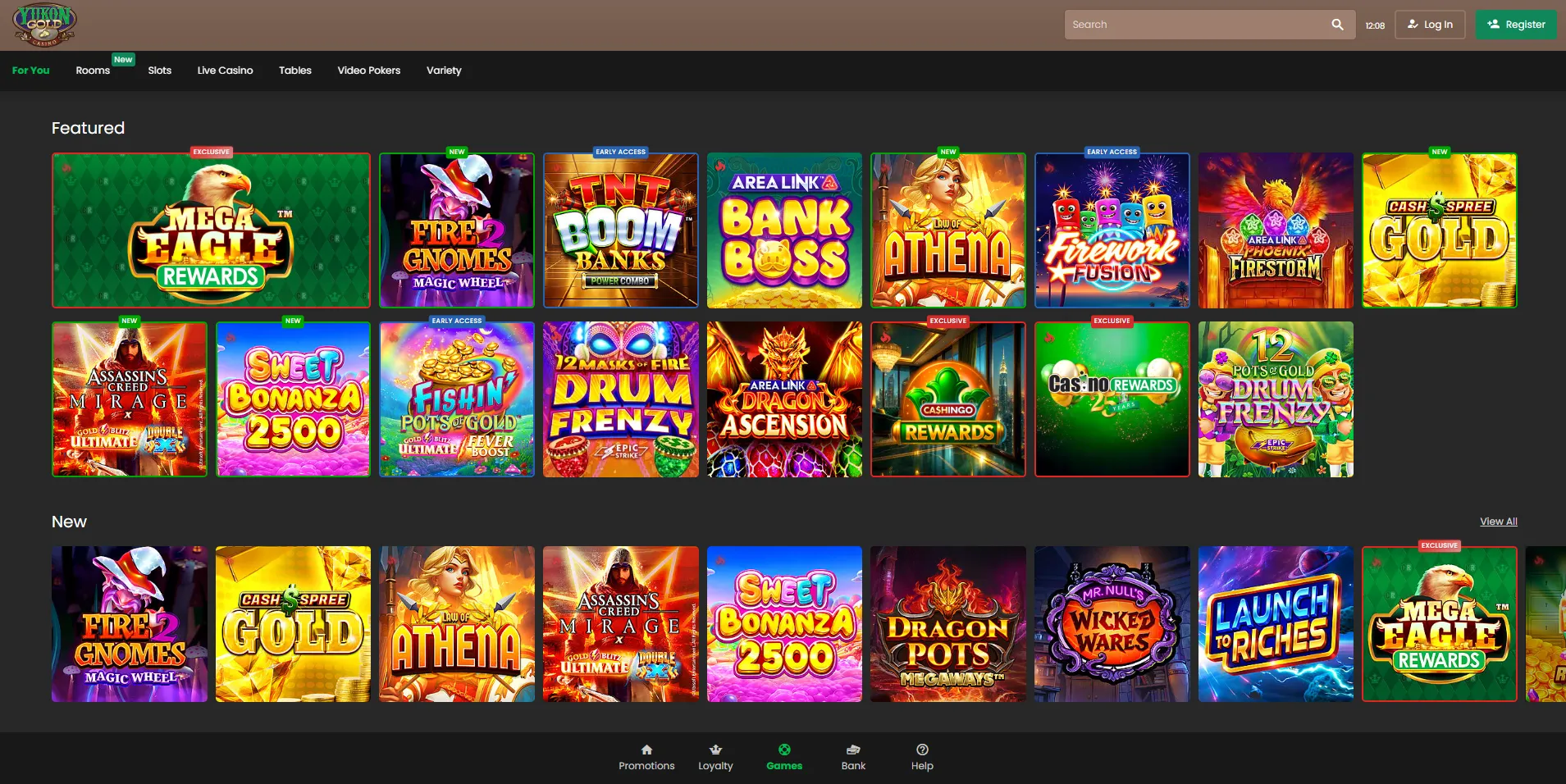The height and width of the screenshot is (784, 1566).
Task: Open Sweet Bonanza 2500 in Featured
Action: click(x=293, y=399)
